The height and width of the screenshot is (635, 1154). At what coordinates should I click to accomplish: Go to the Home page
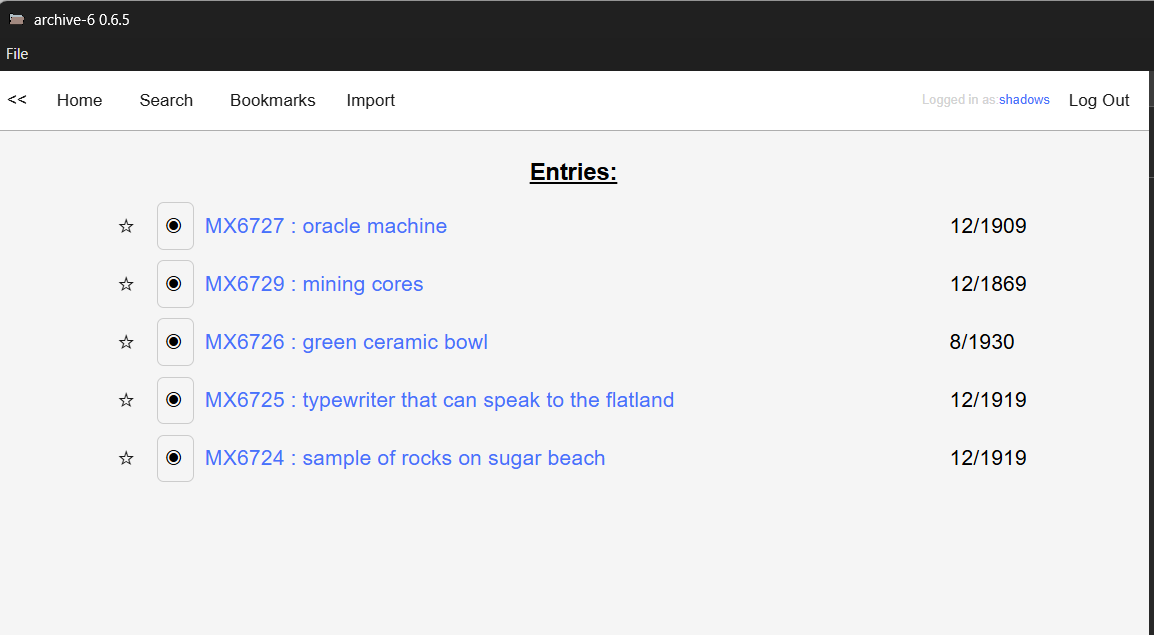point(80,100)
